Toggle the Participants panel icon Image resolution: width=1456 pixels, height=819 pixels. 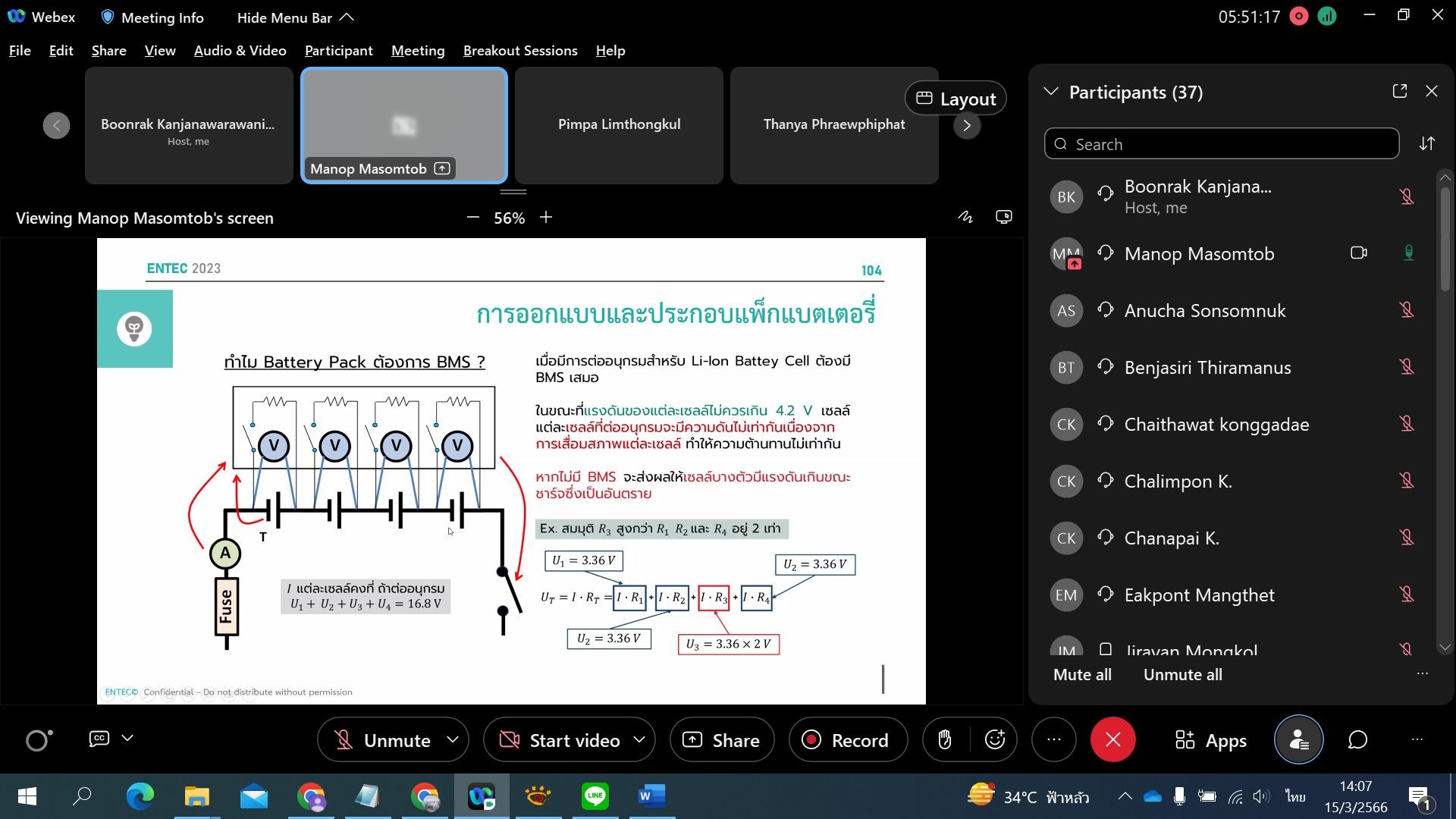pyautogui.click(x=1299, y=739)
